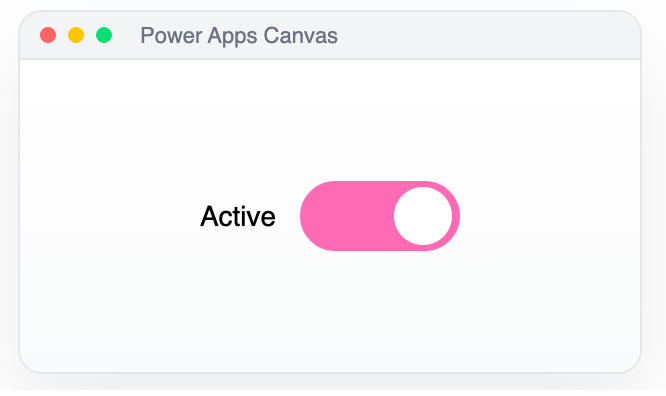Click the Power Apps Canvas title text
Image resolution: width=666 pixels, height=396 pixels.
pyautogui.click(x=239, y=35)
